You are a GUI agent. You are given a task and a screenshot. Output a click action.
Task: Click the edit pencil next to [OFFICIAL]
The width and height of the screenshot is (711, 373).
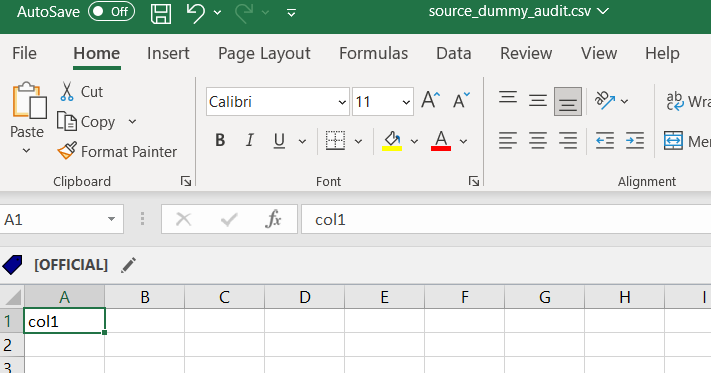[128, 265]
